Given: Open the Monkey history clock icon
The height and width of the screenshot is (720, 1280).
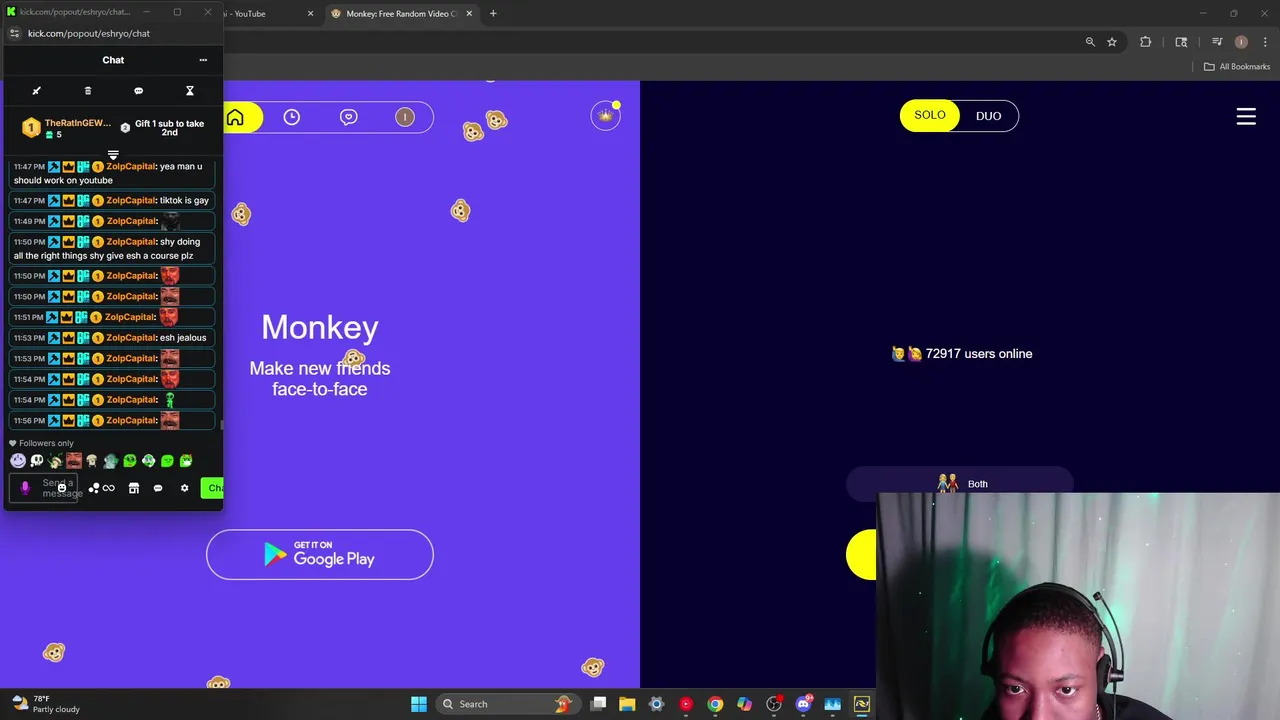Looking at the screenshot, I should pyautogui.click(x=291, y=117).
